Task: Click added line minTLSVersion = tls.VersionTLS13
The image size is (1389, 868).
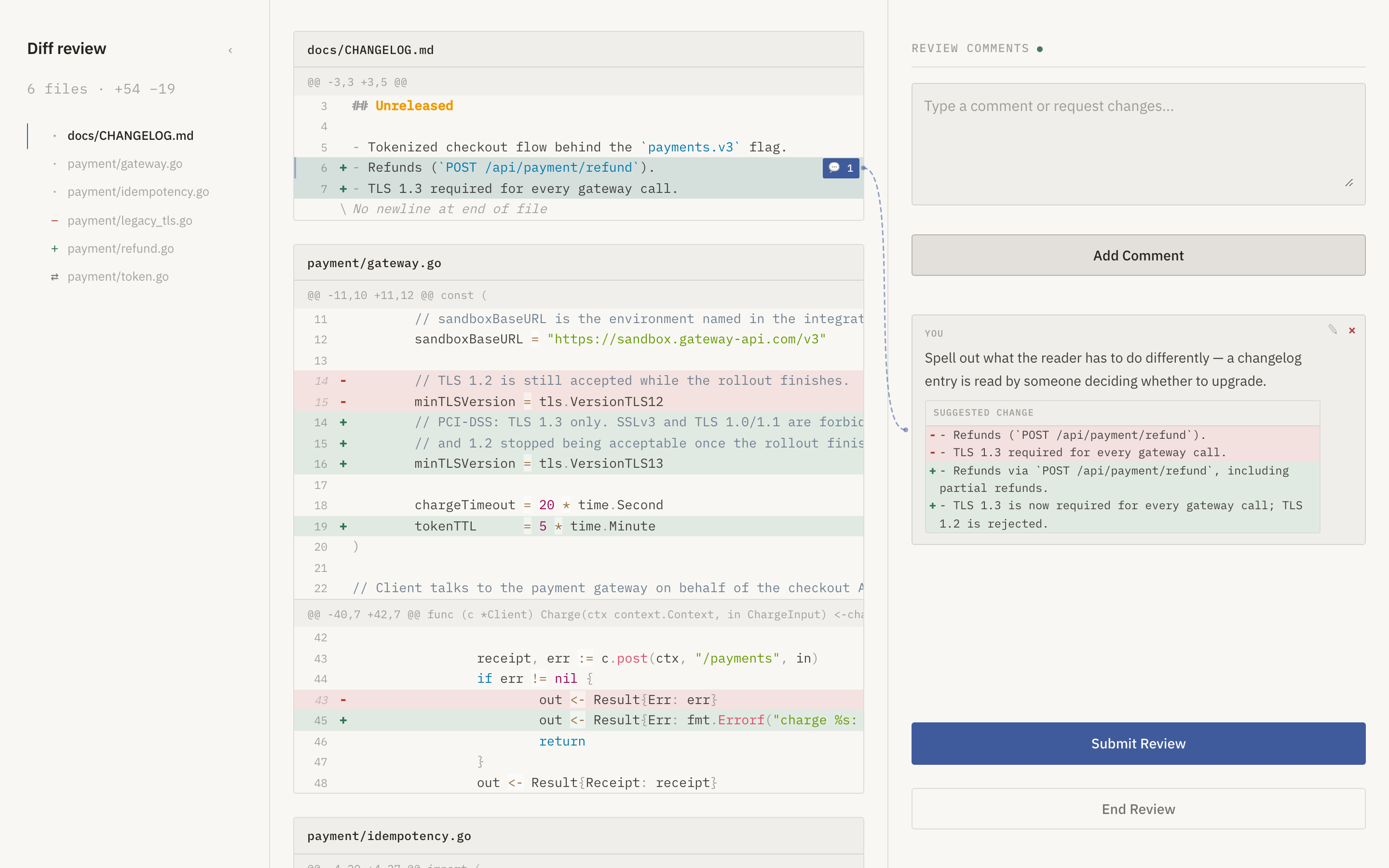Action: pyautogui.click(x=579, y=464)
